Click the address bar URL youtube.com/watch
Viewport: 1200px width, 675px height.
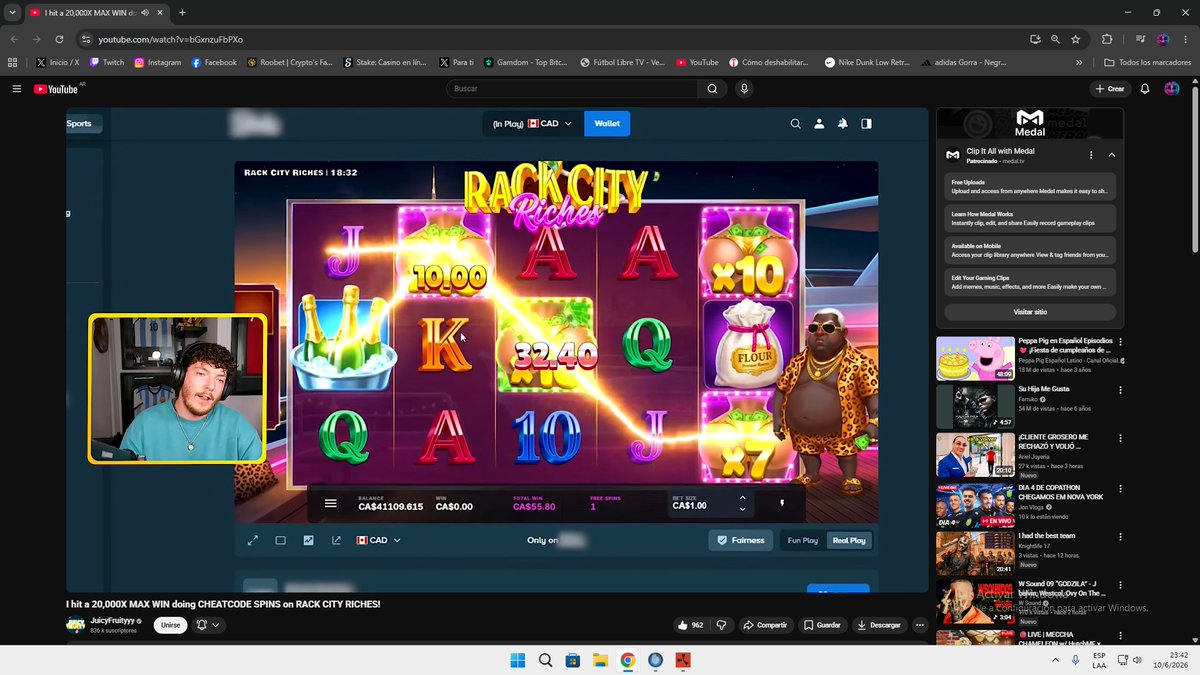tap(171, 39)
